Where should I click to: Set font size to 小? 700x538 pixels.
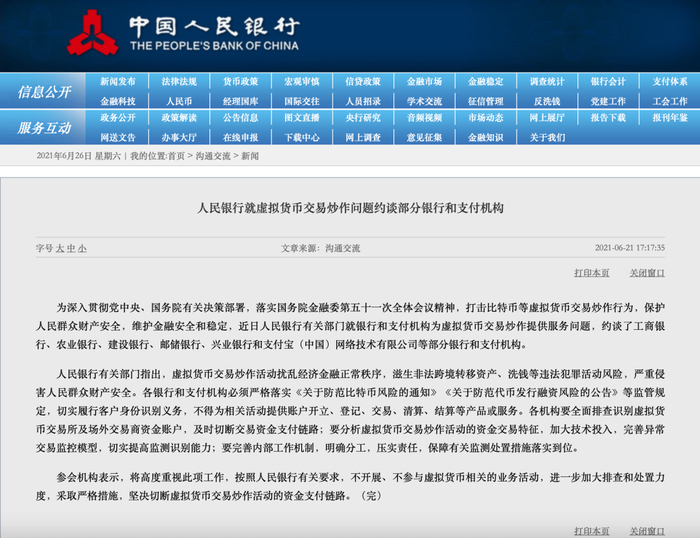coord(82,248)
